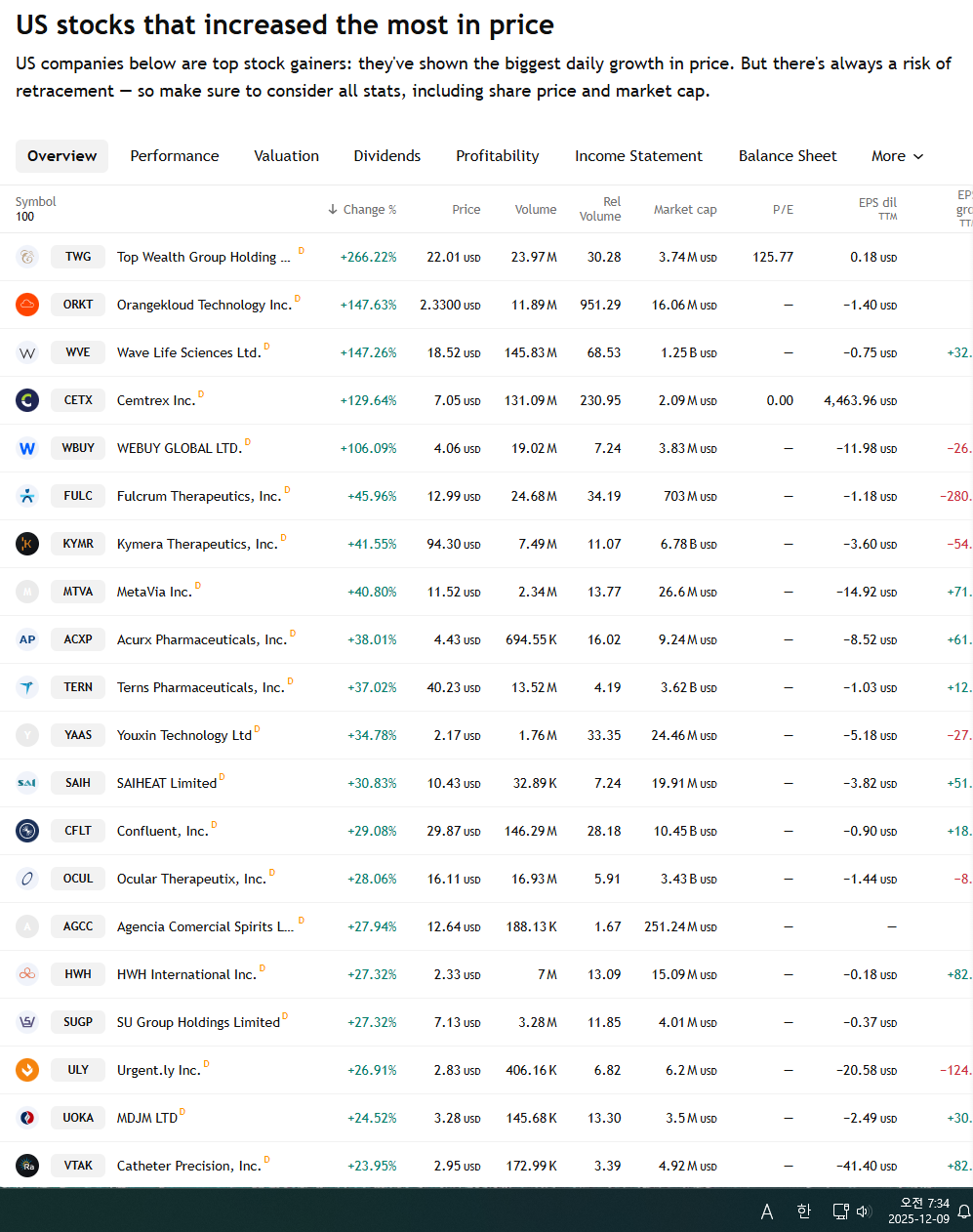Click the MTVA MetaVia logo icon
This screenshot has height=1232, width=973.
tap(27, 592)
